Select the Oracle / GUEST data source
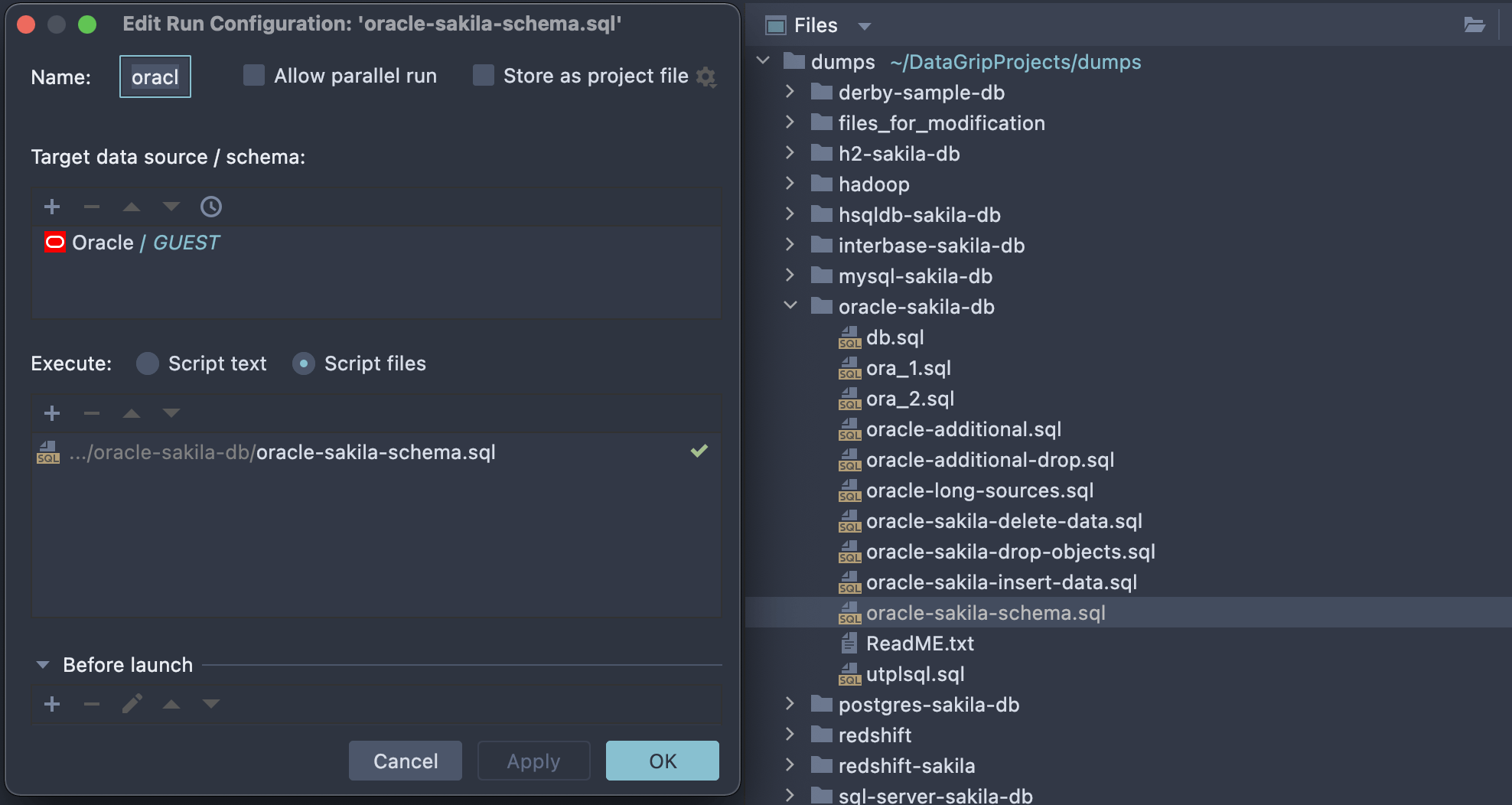1512x805 pixels. (145, 243)
